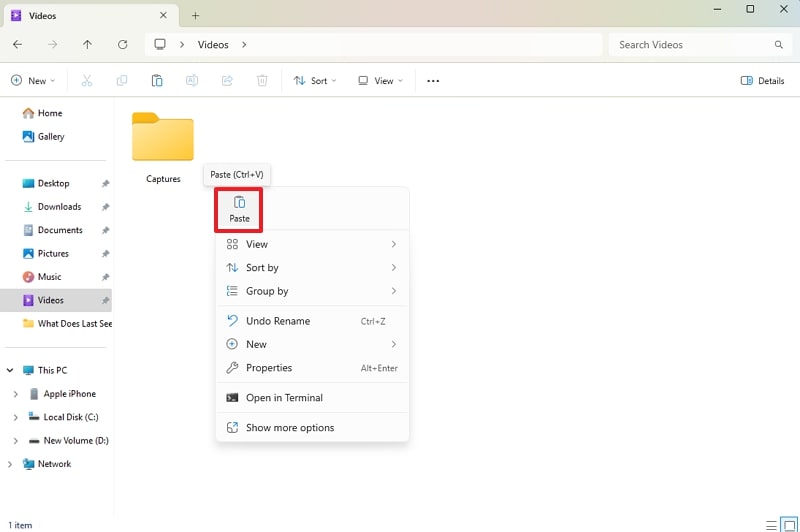Refresh the Videos folder
The width and height of the screenshot is (800, 532).
[122, 44]
